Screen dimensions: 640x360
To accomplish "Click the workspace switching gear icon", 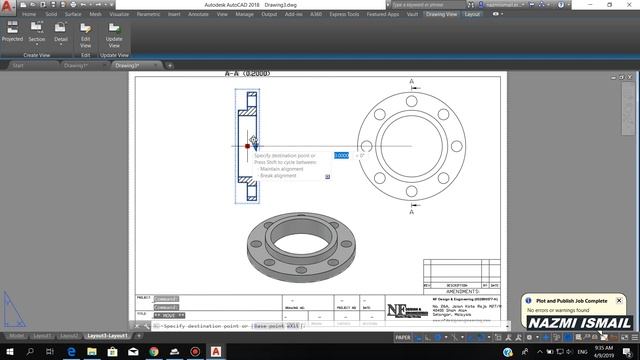I will tap(529, 338).
